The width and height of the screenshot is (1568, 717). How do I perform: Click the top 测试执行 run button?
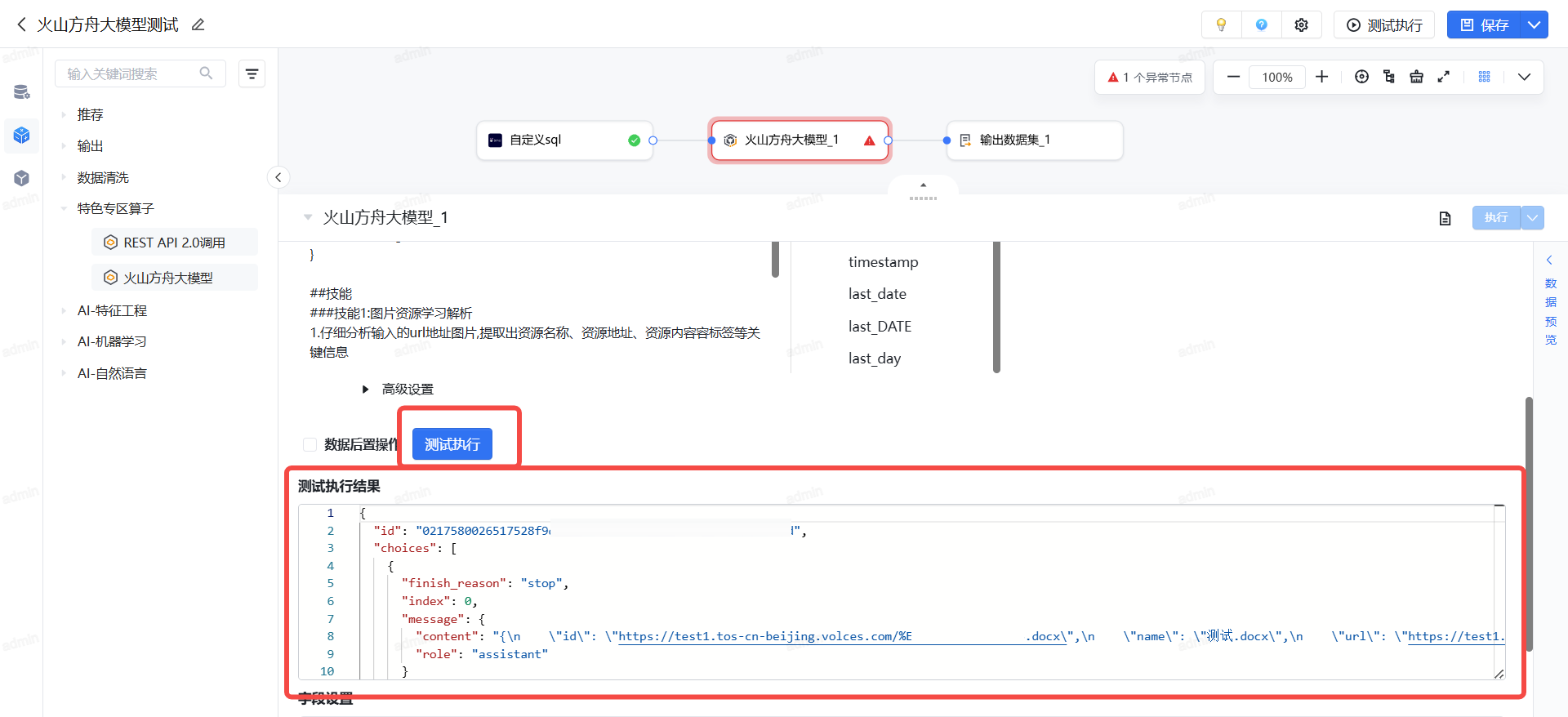tap(1384, 25)
